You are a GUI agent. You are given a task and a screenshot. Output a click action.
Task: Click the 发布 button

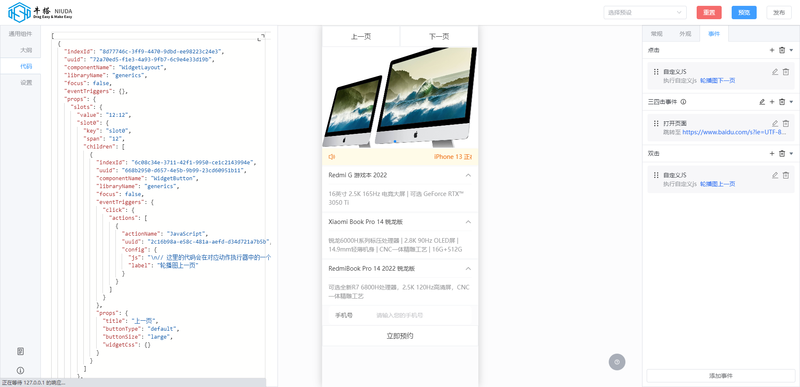[779, 13]
